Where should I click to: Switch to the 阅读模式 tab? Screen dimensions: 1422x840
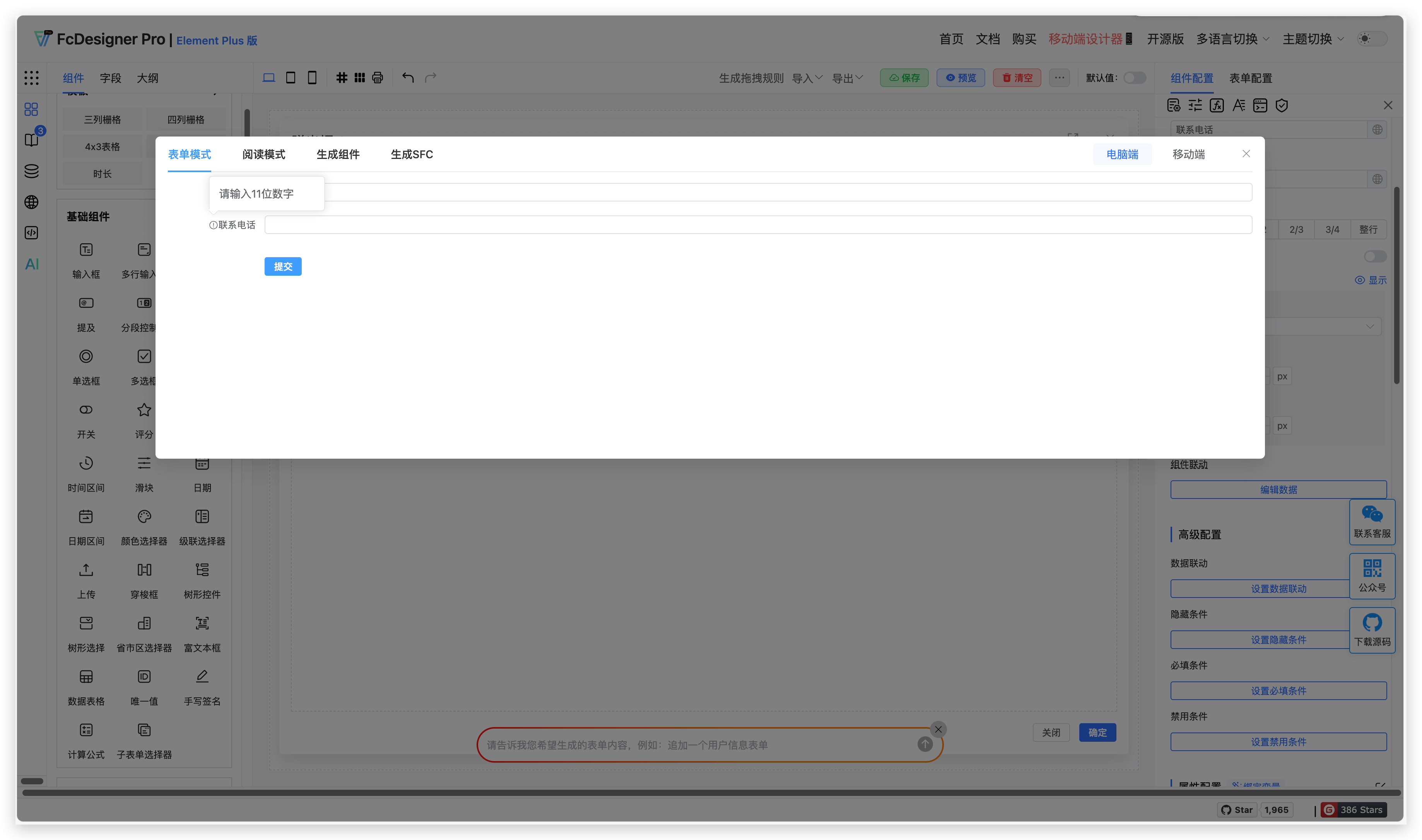click(x=263, y=155)
